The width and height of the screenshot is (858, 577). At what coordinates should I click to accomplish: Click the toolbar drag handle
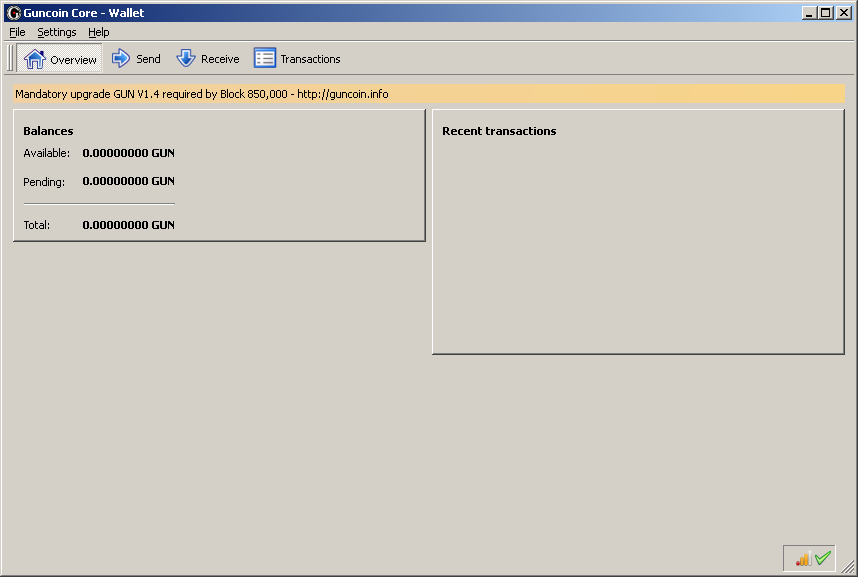pos(9,58)
